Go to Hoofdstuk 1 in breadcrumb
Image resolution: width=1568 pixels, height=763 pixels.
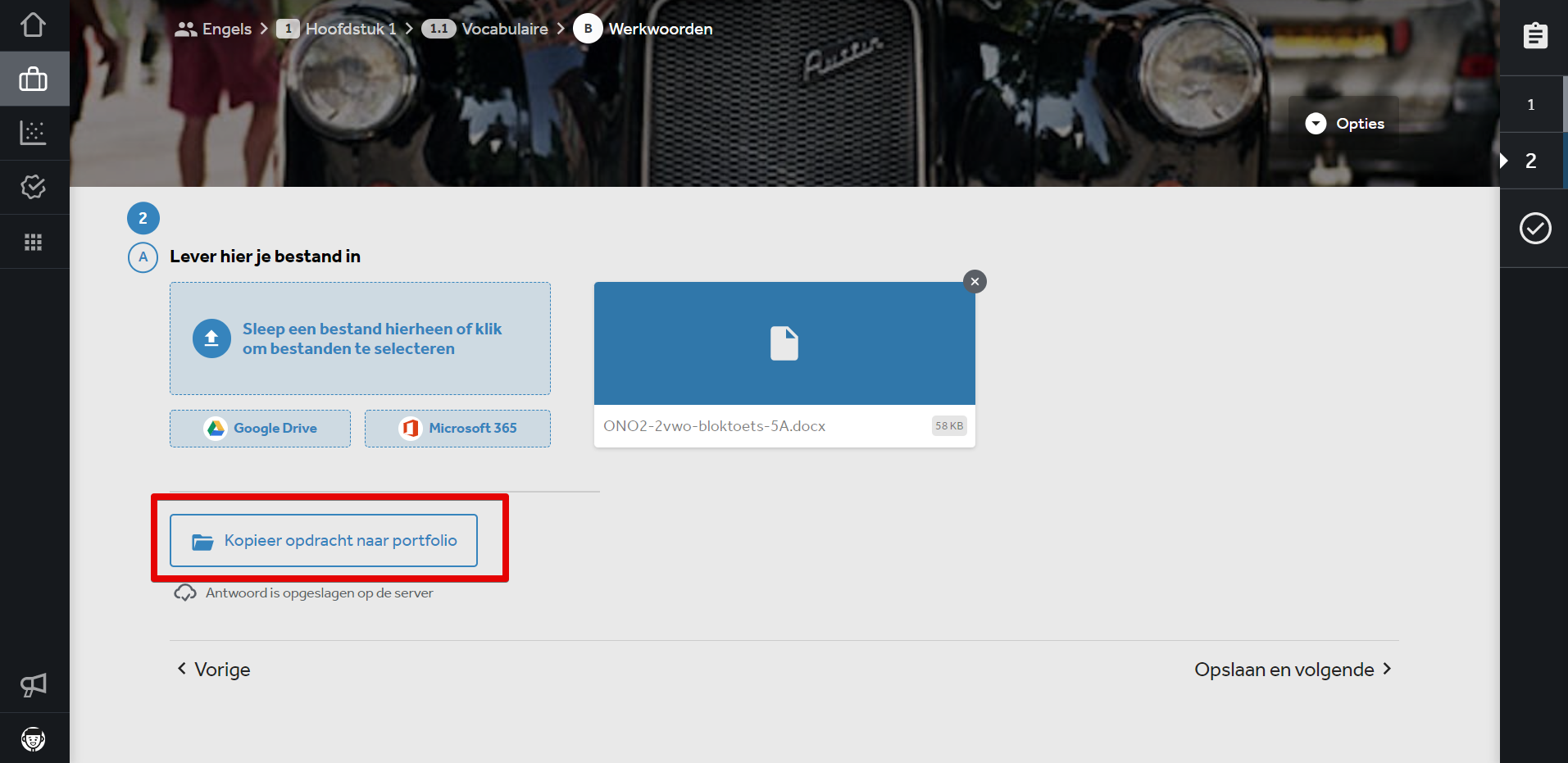pos(351,29)
